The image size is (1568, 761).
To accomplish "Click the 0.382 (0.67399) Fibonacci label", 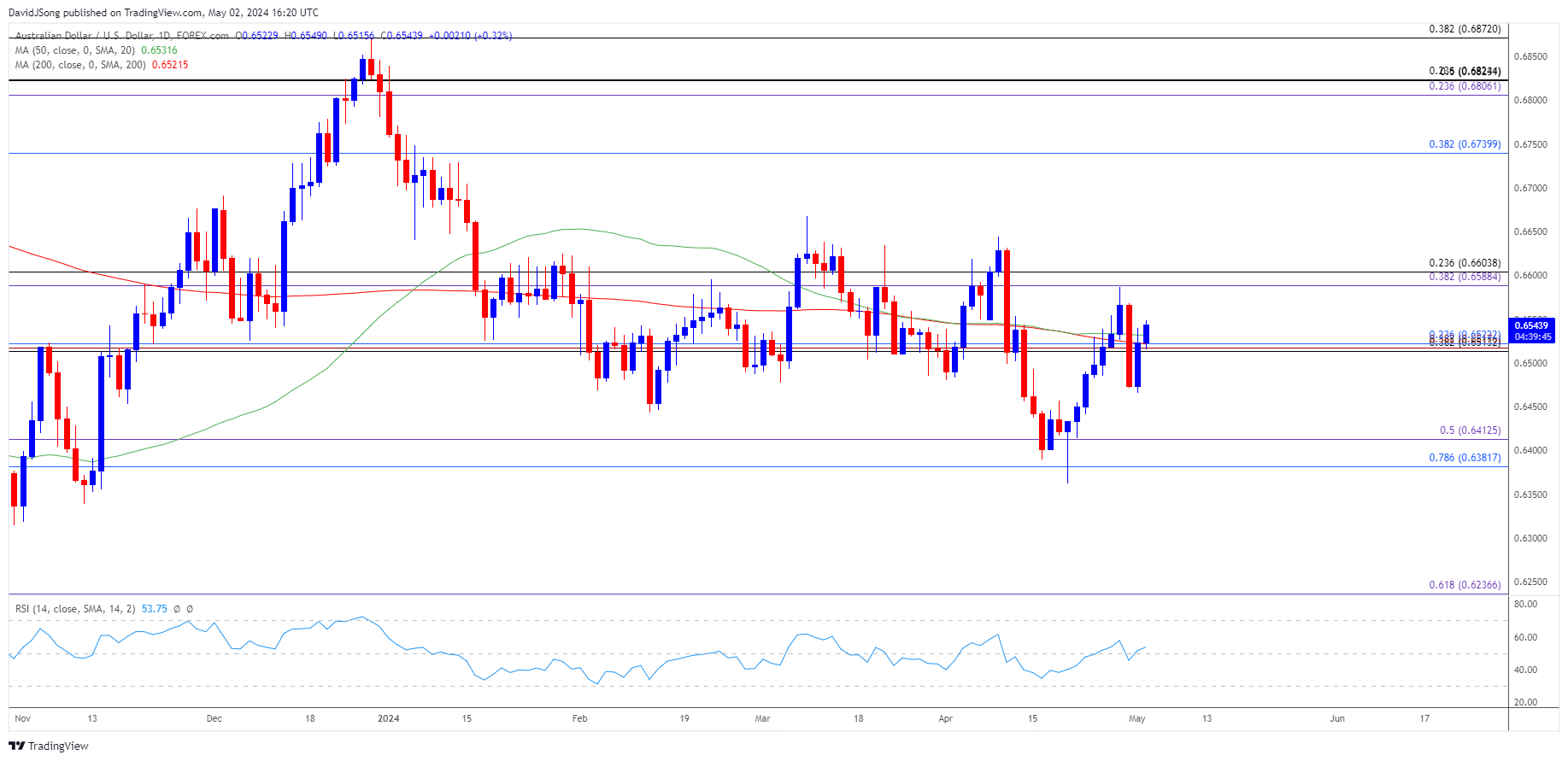I will click(1465, 144).
